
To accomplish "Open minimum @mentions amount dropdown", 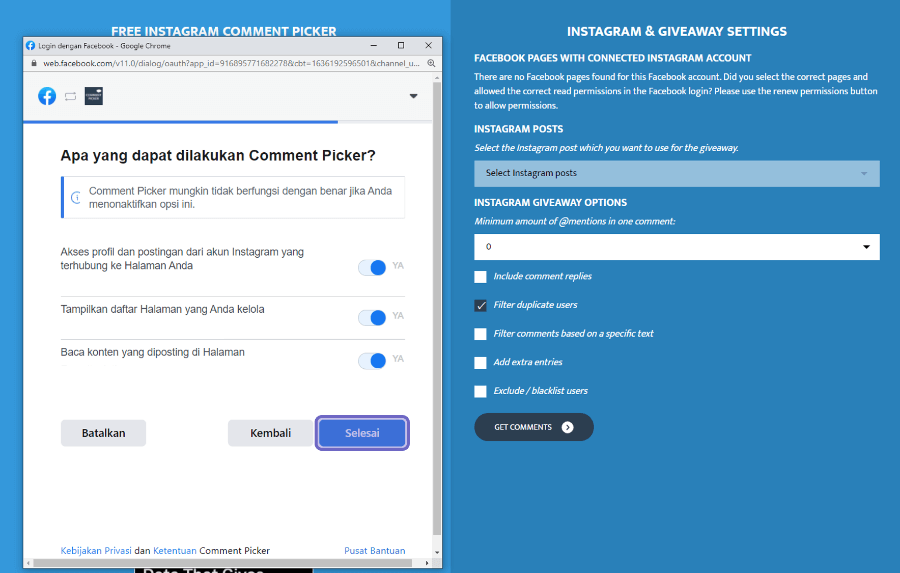I will pos(677,247).
